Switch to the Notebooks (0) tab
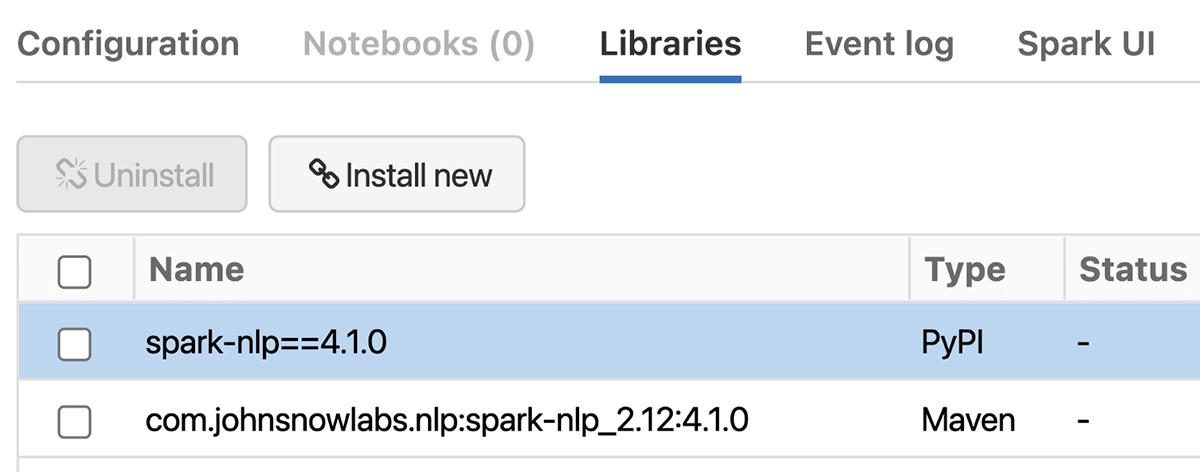Screen dimensions: 1200x472 419,44
